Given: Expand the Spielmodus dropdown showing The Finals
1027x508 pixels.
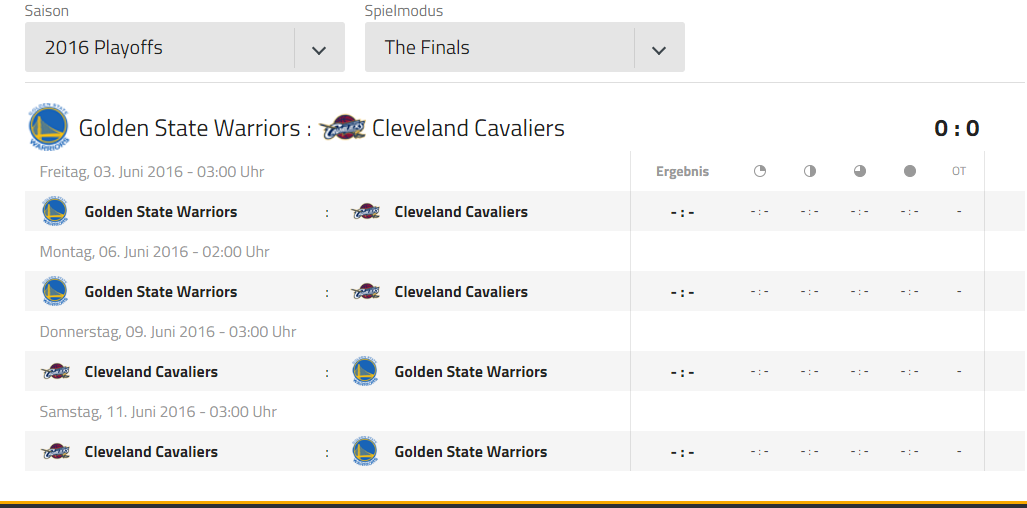Looking at the screenshot, I should point(525,47).
